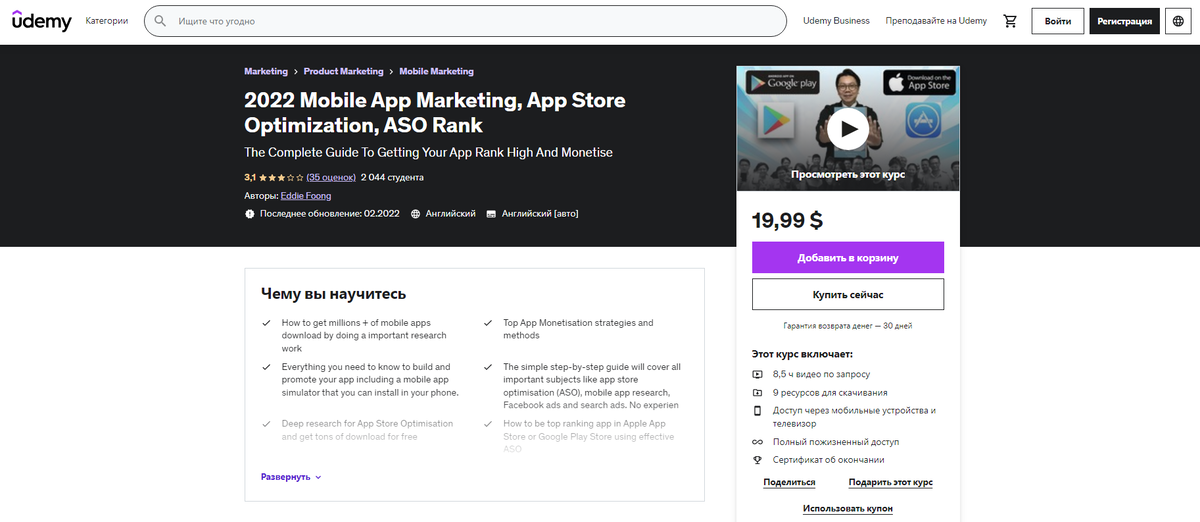Open the Mobile Marketing breadcrumb
This screenshot has width=1200, height=522.
pyautogui.click(x=437, y=72)
